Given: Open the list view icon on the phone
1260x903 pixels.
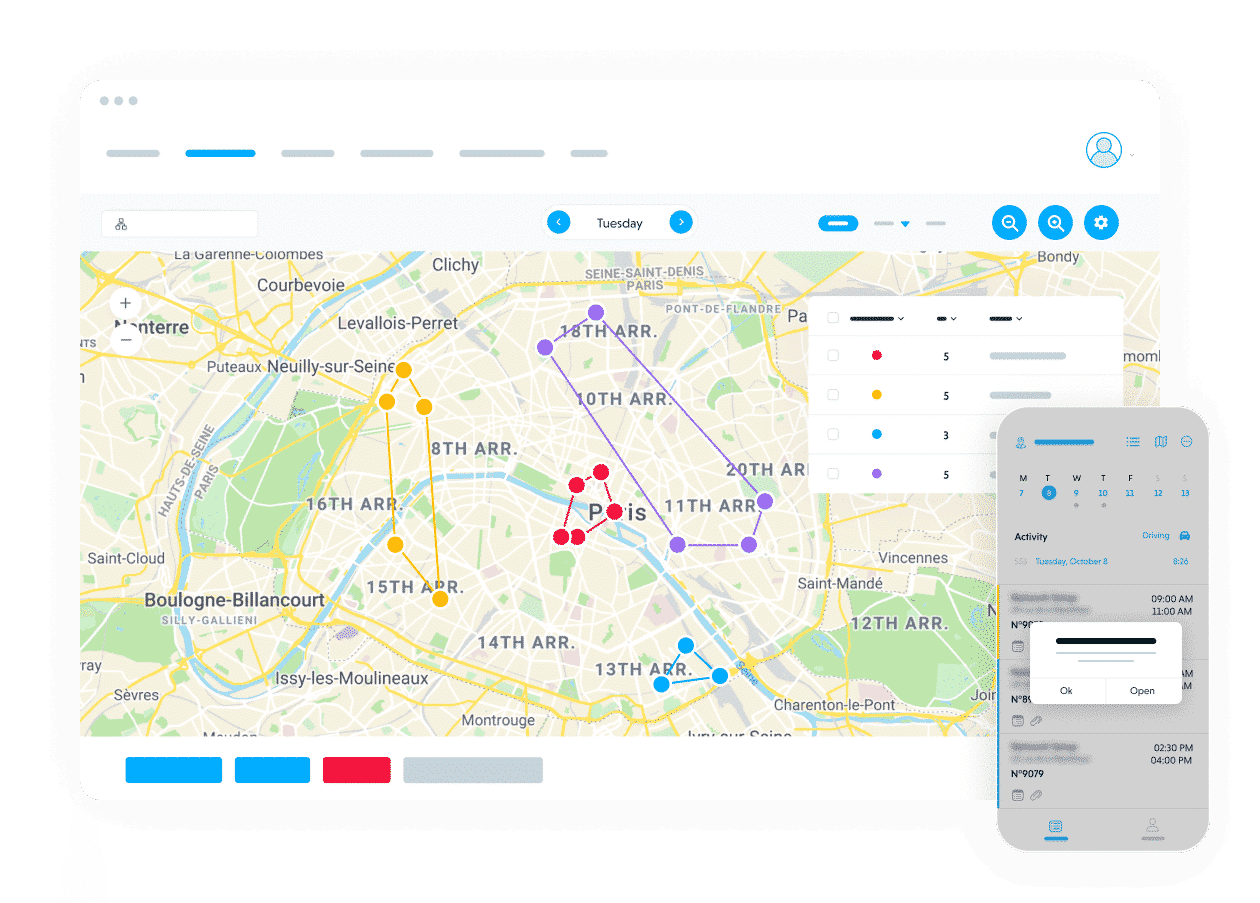Looking at the screenshot, I should (x=1133, y=441).
